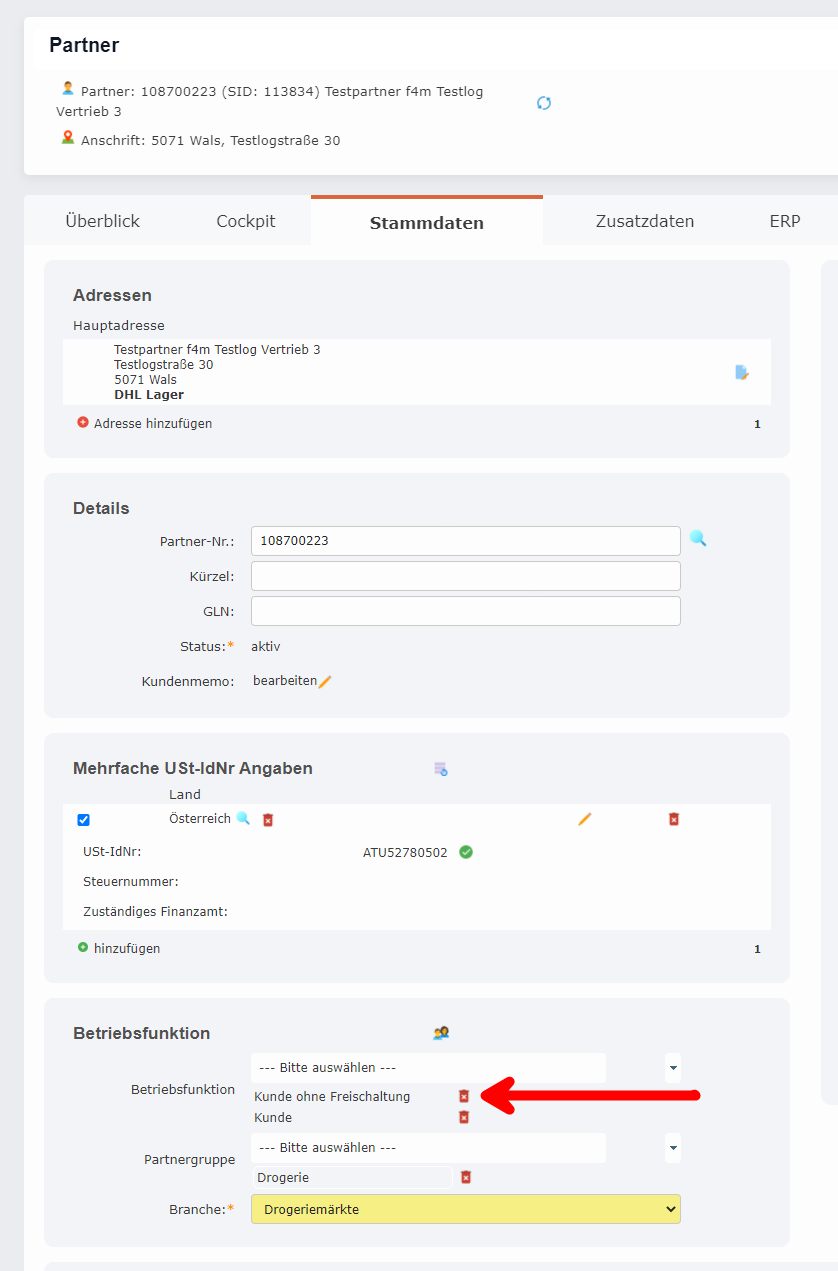838x1271 pixels.
Task: Open the Partnergruppe selection dropdown
Action: (x=672, y=1148)
